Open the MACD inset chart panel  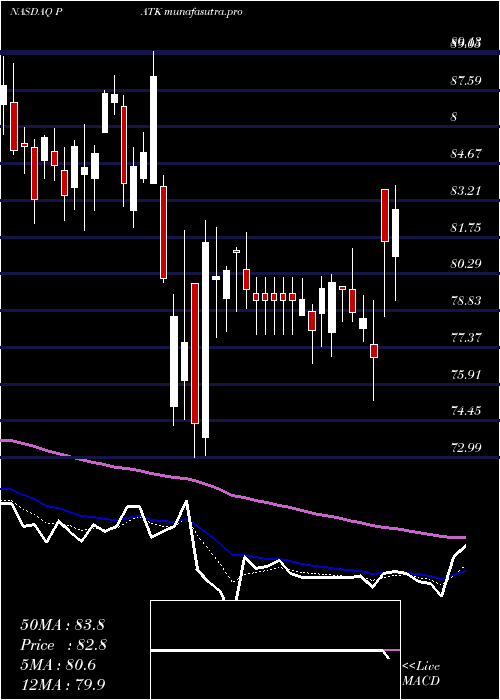275,650
